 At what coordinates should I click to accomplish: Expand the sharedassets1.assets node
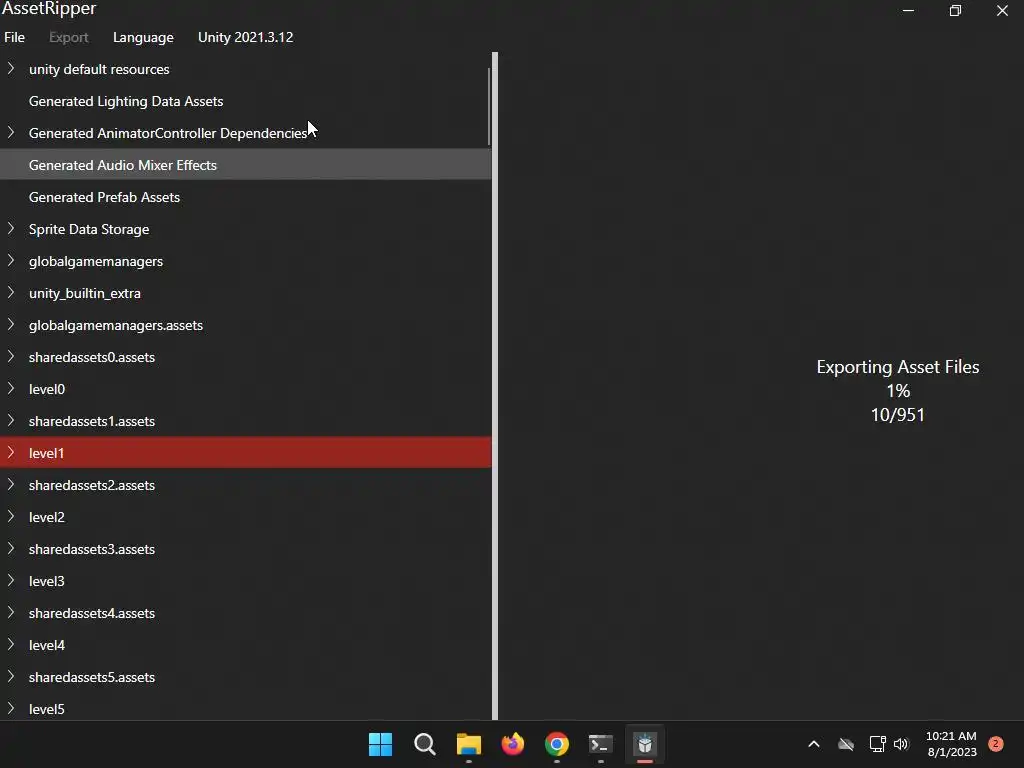(10, 420)
